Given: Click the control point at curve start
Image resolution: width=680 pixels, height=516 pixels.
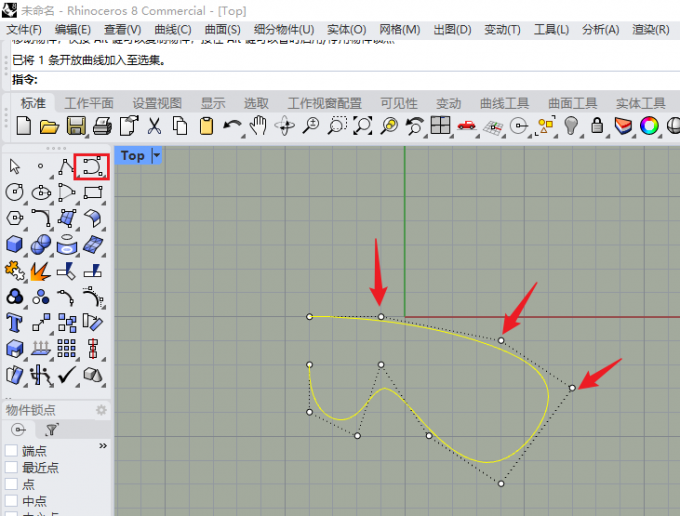Looking at the screenshot, I should click(309, 317).
